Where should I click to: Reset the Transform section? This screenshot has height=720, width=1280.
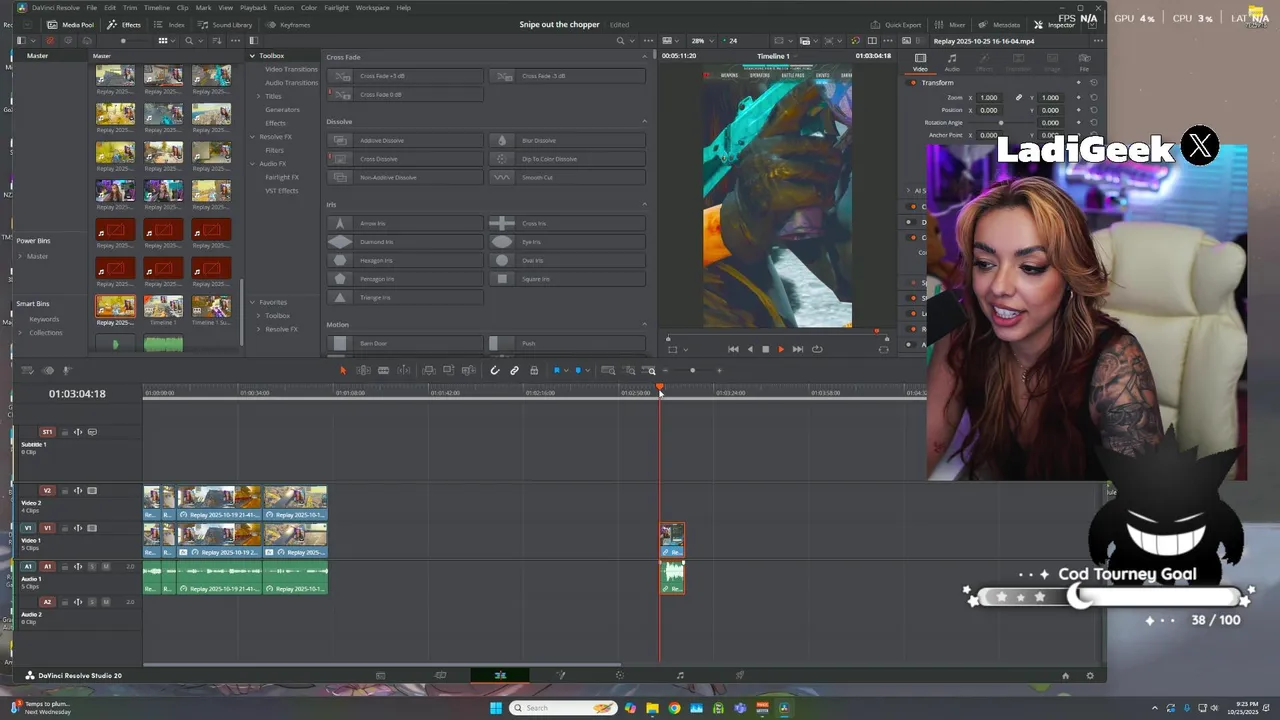point(1093,83)
